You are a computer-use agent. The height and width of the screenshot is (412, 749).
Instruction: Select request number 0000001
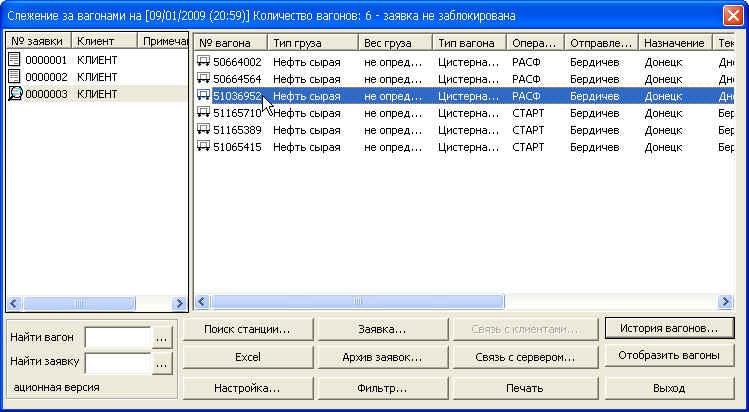(46, 60)
